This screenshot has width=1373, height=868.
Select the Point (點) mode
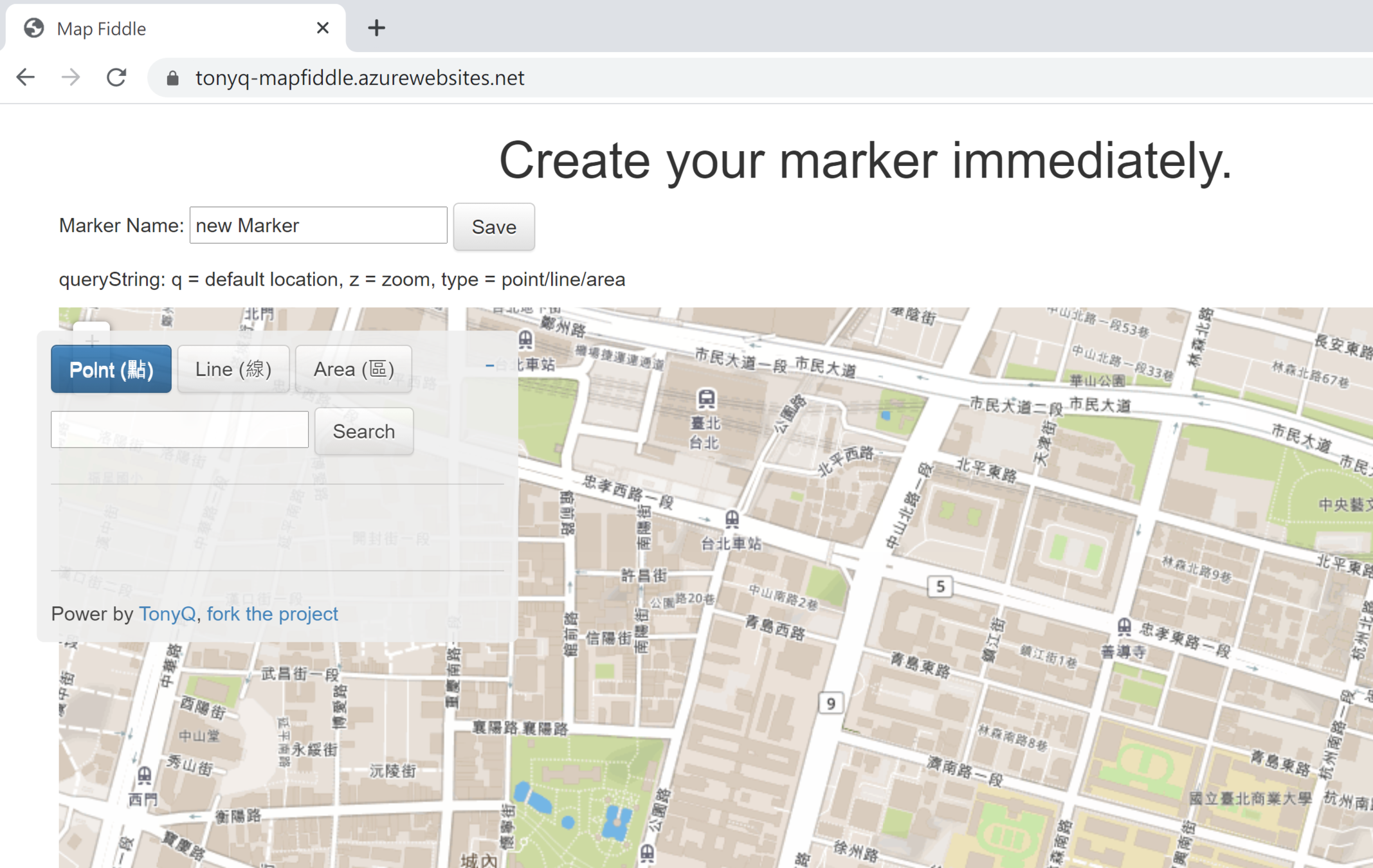pyautogui.click(x=111, y=369)
